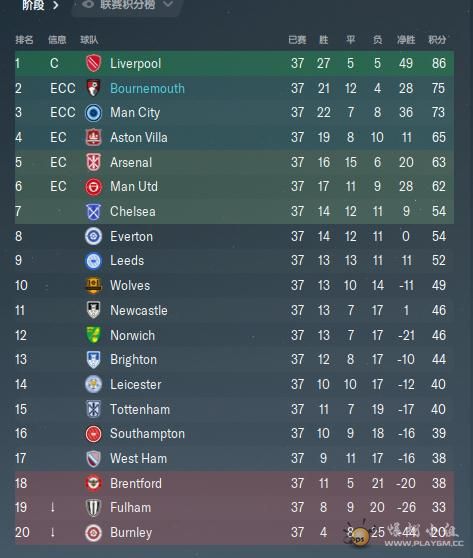
Task: Sort table by 净胜 goal difference column
Action: [x=406, y=40]
